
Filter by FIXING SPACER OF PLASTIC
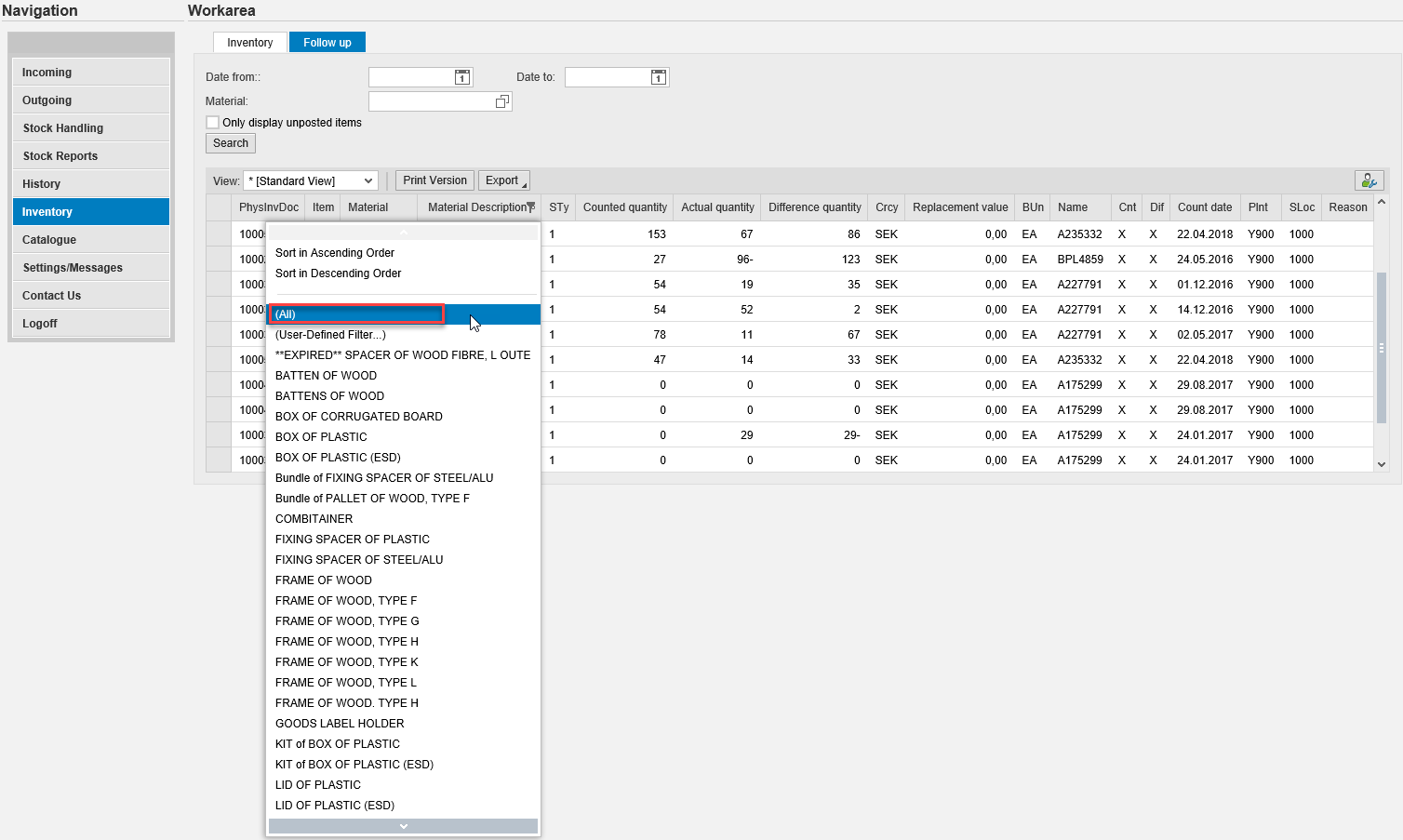tap(403, 540)
